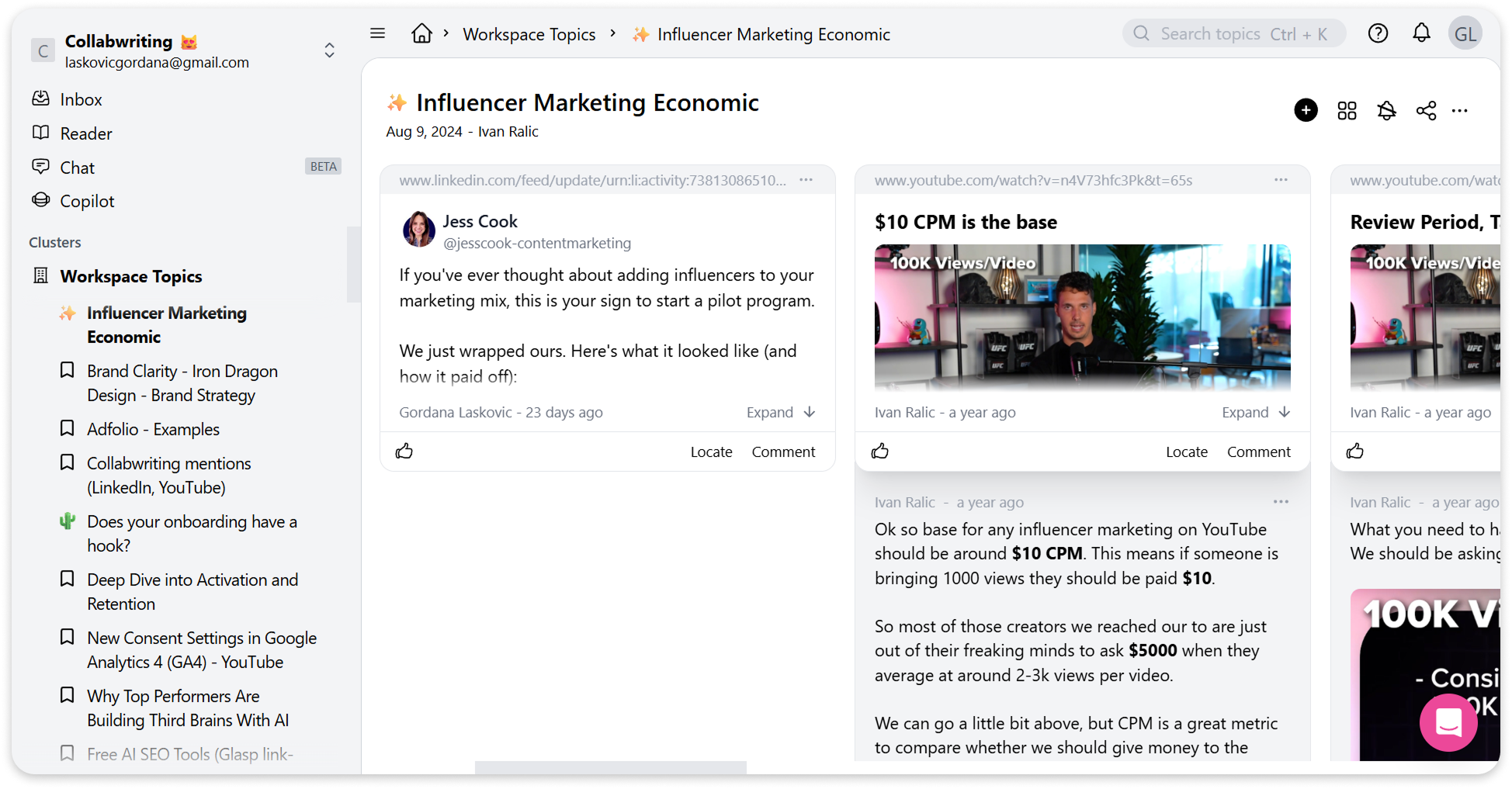Open the hamburger navigation menu

tap(377, 33)
